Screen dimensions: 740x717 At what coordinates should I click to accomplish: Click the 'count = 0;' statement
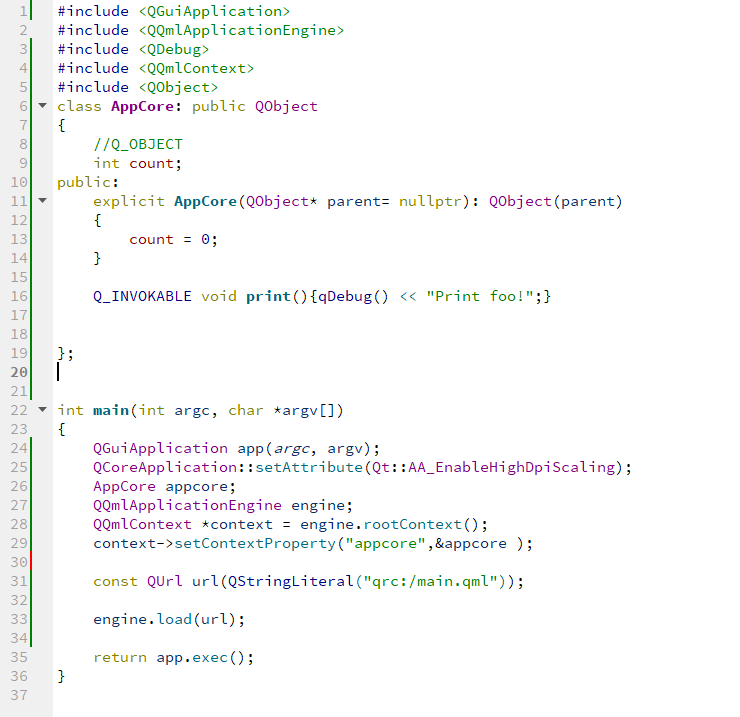173,239
